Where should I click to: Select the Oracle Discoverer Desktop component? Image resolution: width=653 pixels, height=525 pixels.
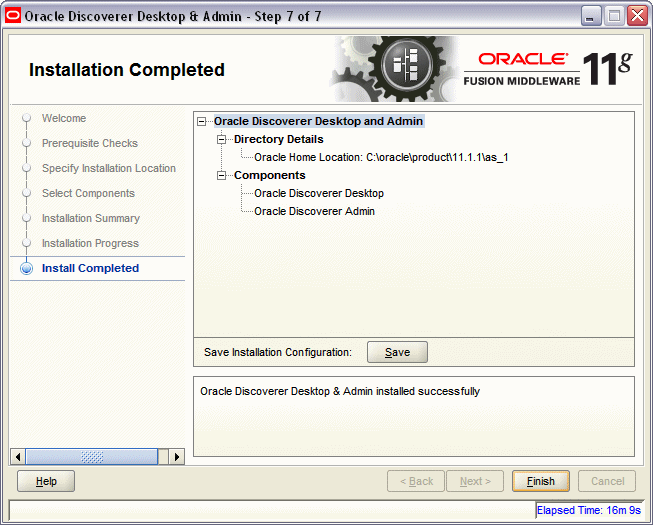[319, 193]
